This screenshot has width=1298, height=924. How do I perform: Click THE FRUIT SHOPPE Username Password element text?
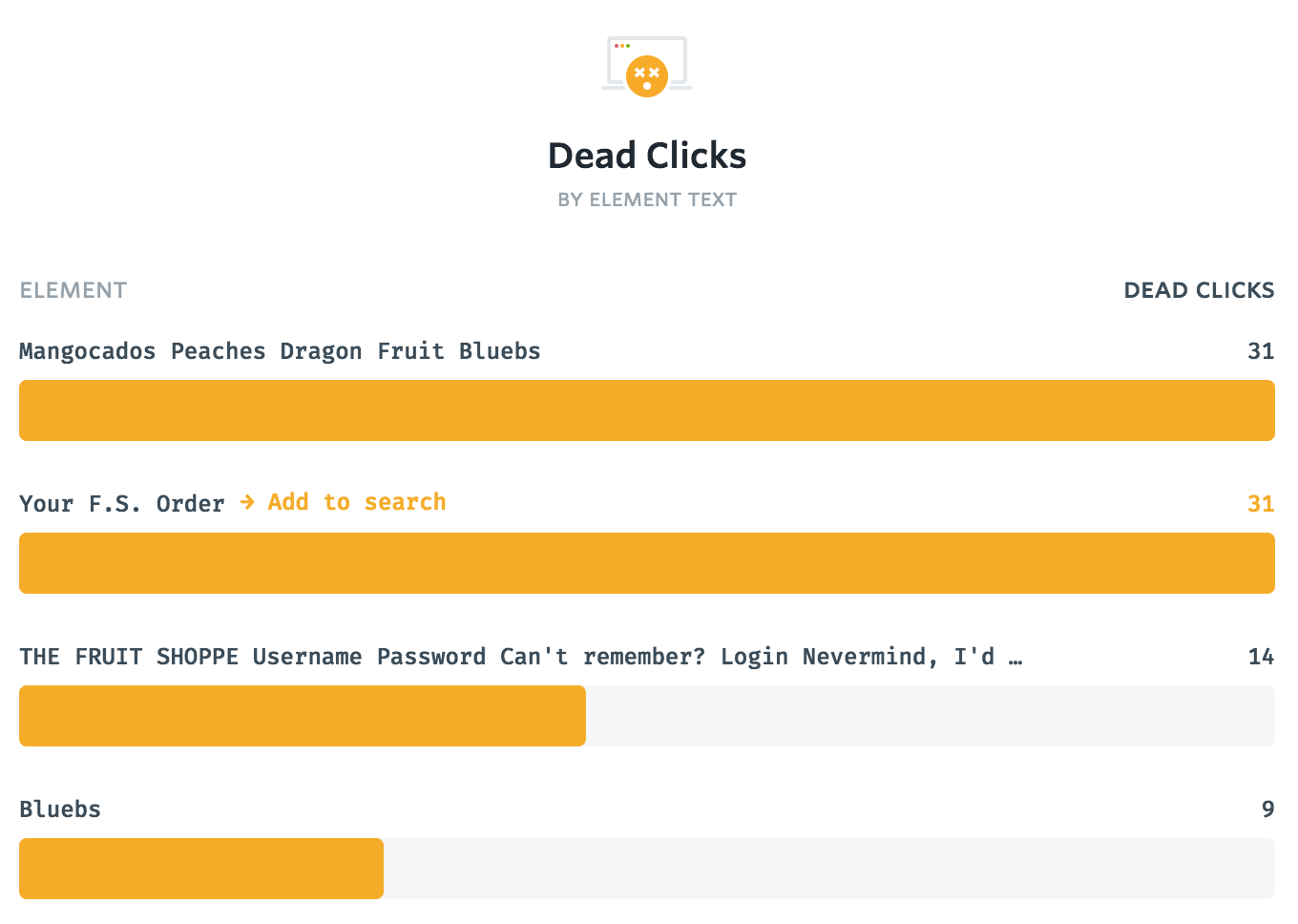[521, 657]
